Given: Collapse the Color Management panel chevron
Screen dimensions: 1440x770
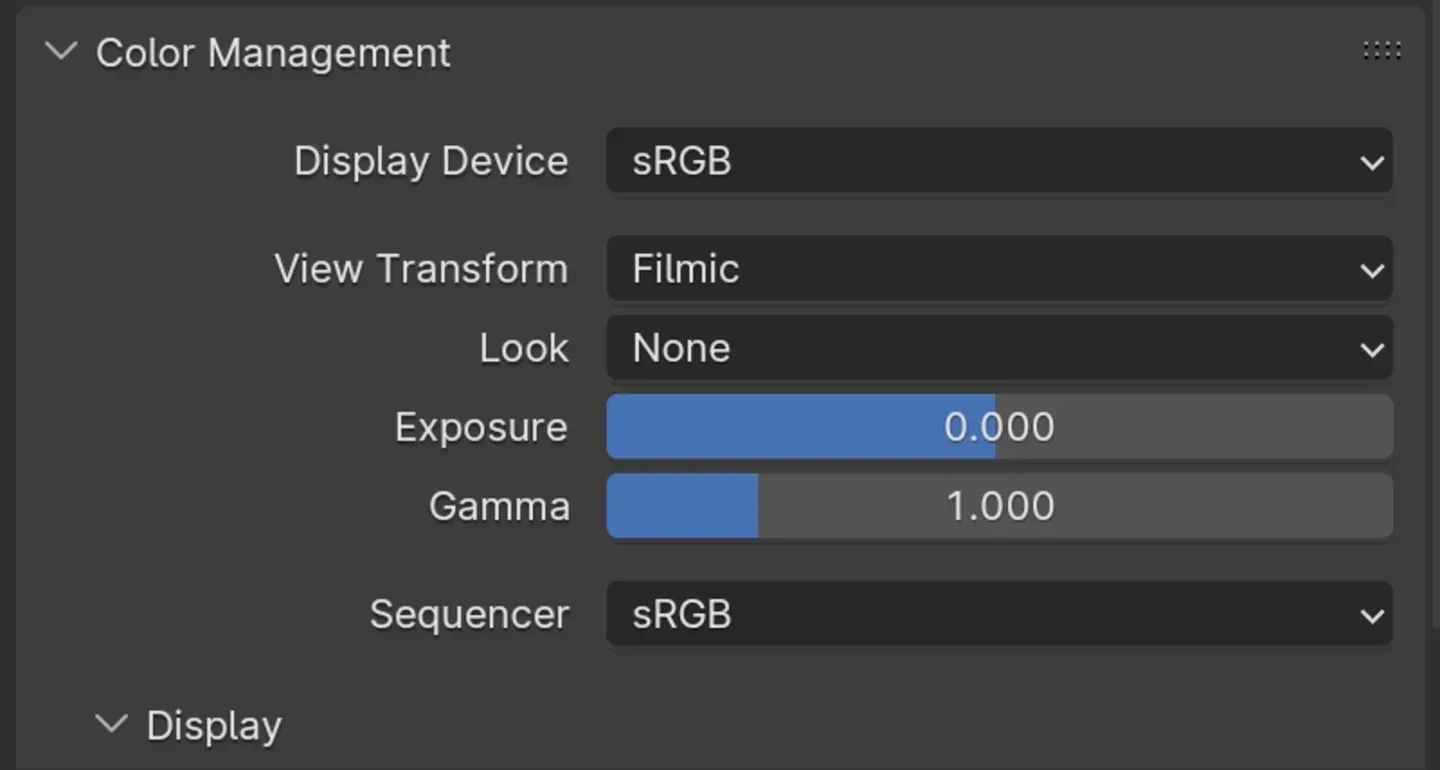Looking at the screenshot, I should pyautogui.click(x=62, y=51).
